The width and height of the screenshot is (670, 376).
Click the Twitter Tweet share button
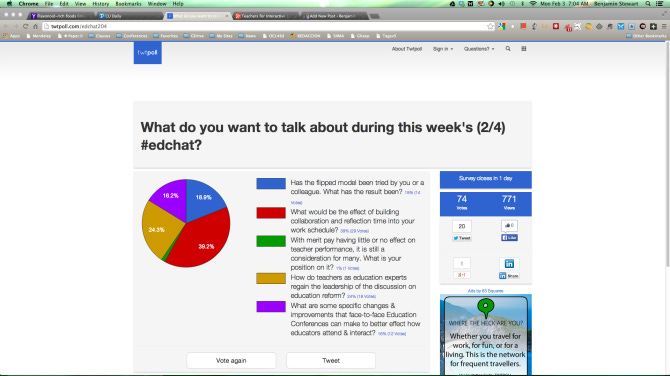point(462,238)
